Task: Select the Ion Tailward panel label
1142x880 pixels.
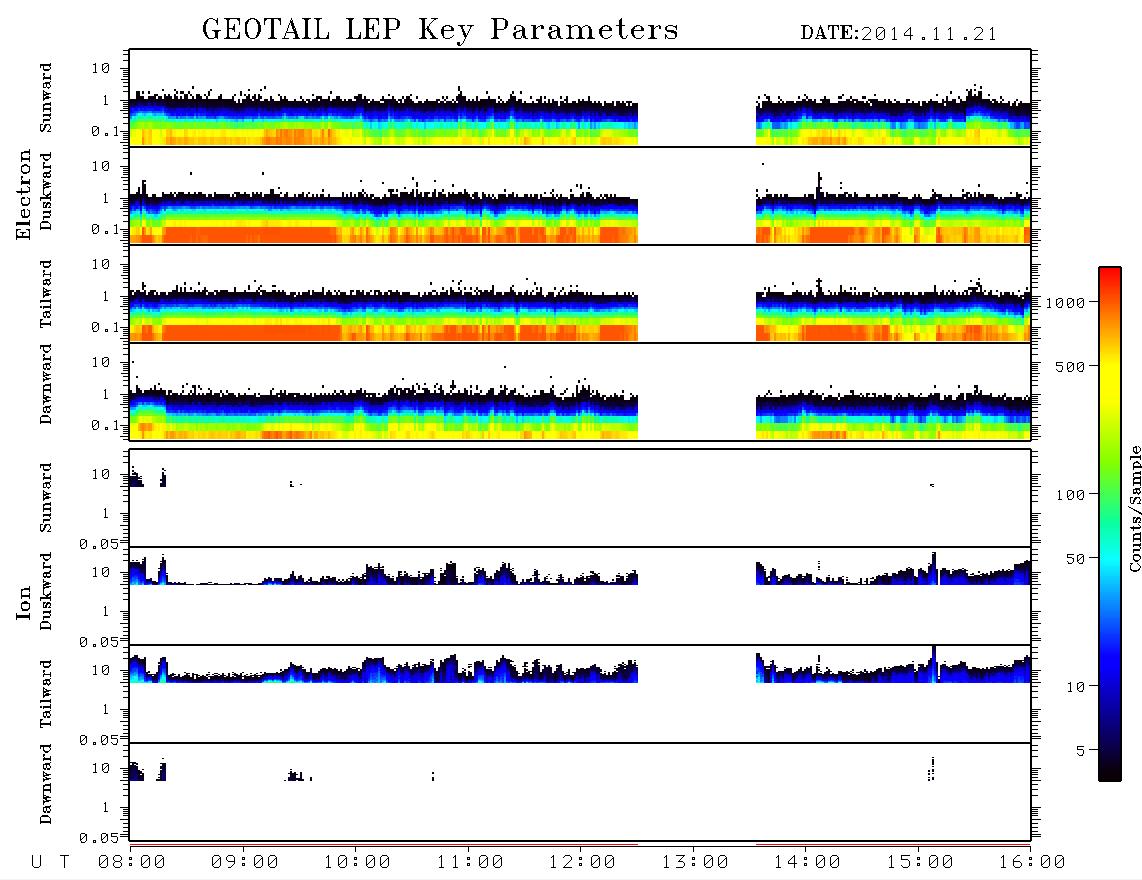Action: [46, 694]
